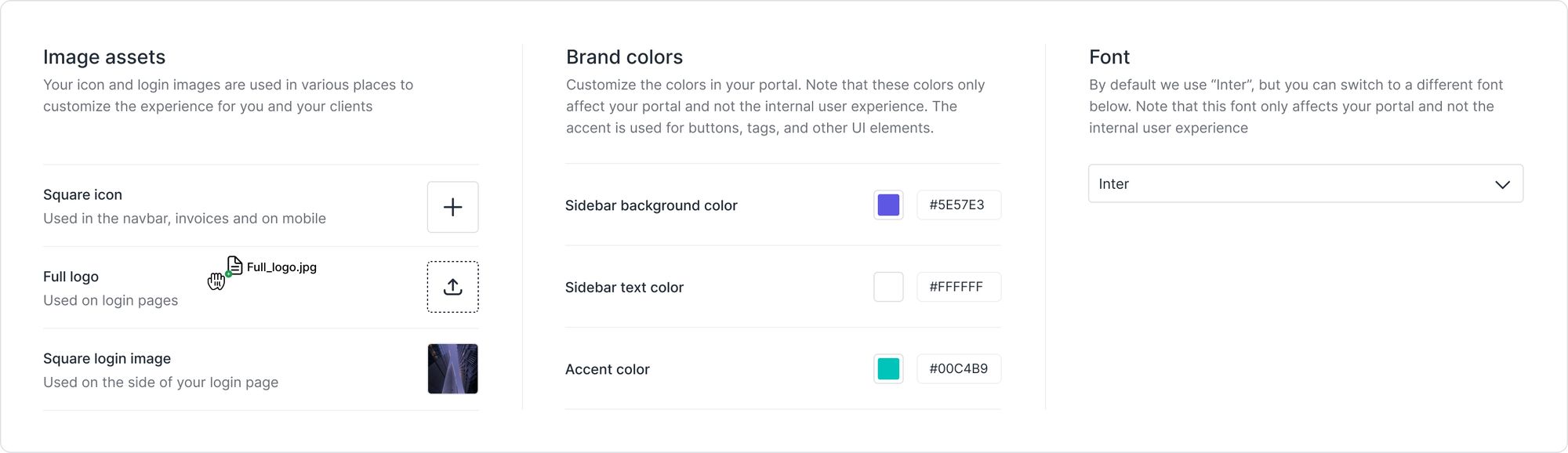Click the Full_logo.jpg file name text
The width and height of the screenshot is (1568, 453).
click(x=281, y=267)
